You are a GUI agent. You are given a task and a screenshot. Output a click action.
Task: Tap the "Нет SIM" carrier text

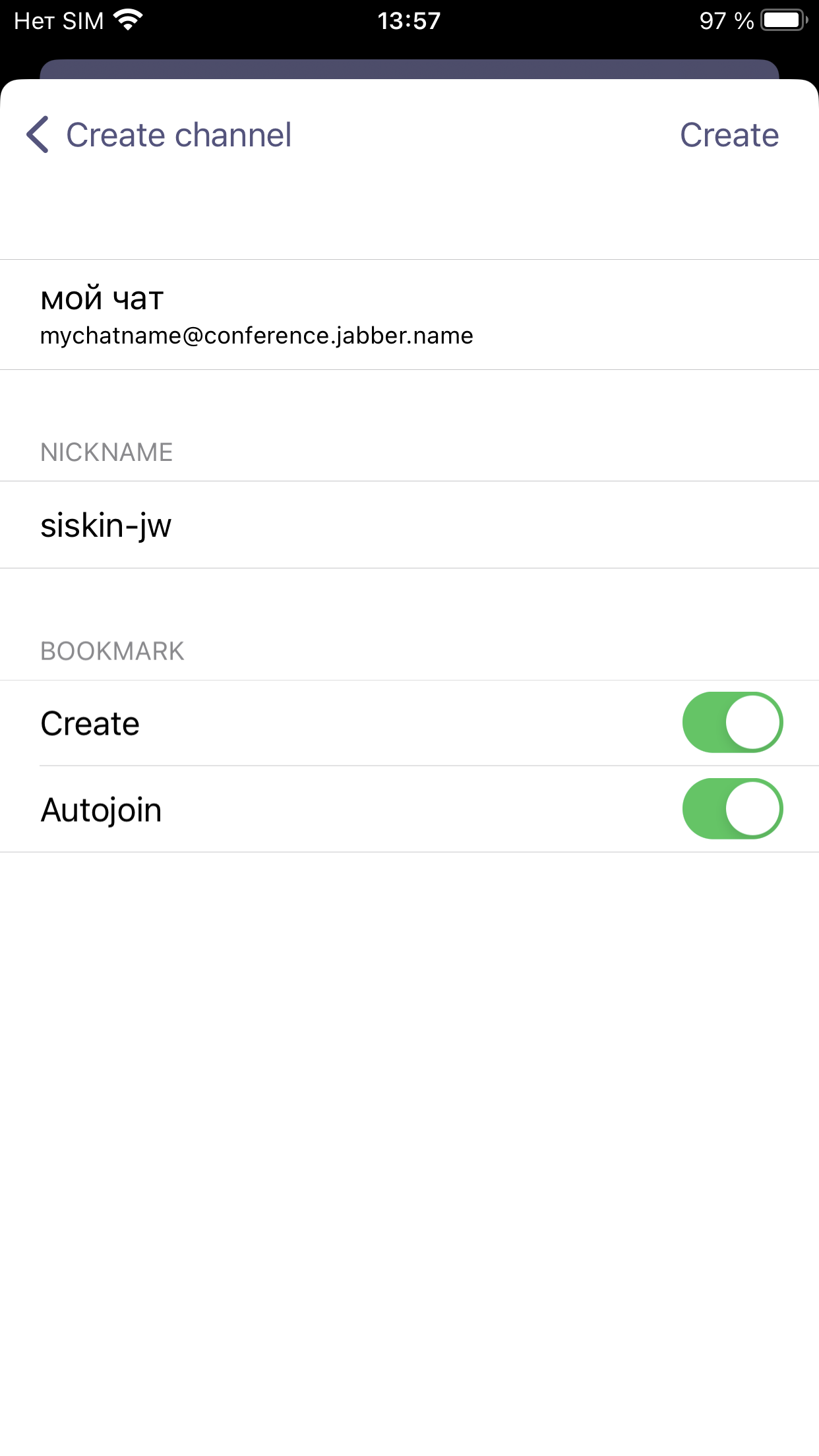coord(59,21)
